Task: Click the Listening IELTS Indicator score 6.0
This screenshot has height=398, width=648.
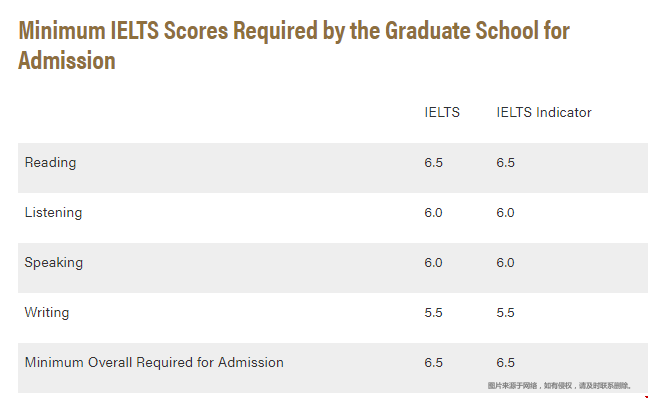Action: [505, 213]
